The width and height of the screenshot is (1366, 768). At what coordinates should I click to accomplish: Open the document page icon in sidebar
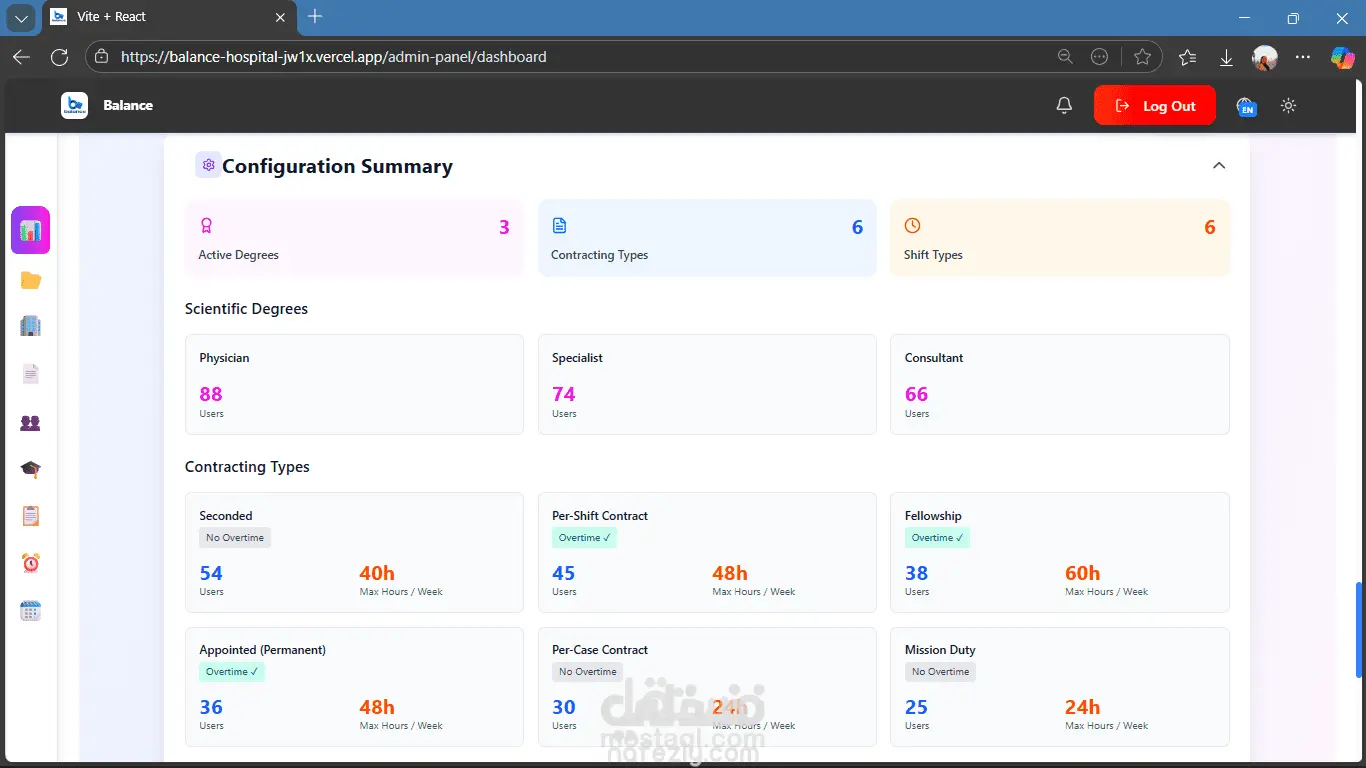coord(31,374)
